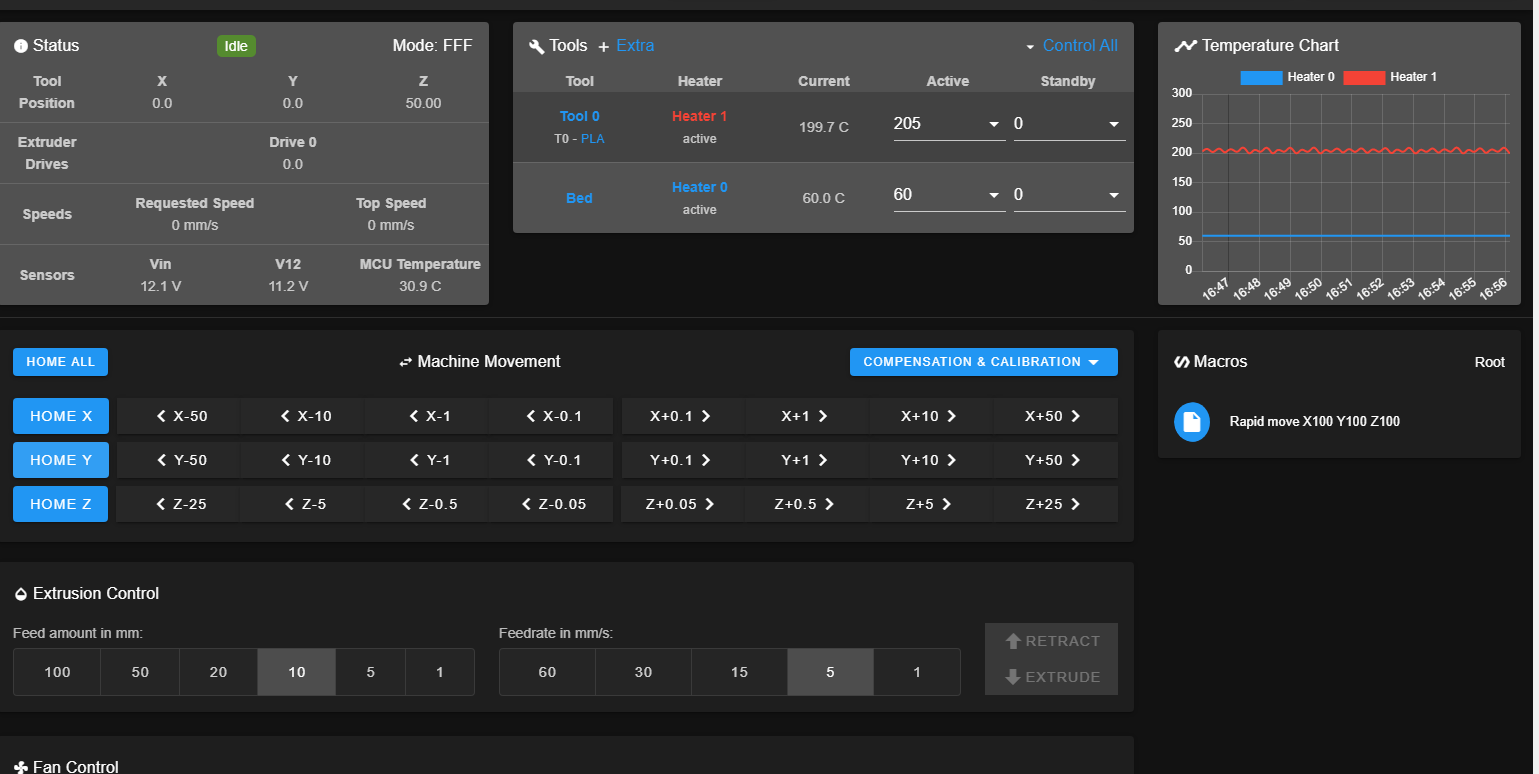Move X axis by -10
Viewport: 1539px width, 774px height.
tap(303, 416)
